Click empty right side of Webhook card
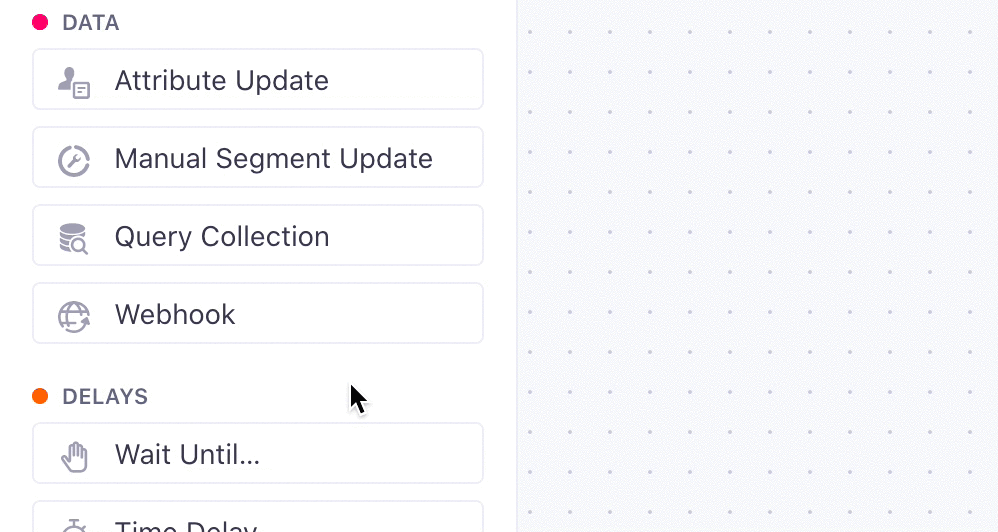Image resolution: width=998 pixels, height=532 pixels. click(x=400, y=314)
